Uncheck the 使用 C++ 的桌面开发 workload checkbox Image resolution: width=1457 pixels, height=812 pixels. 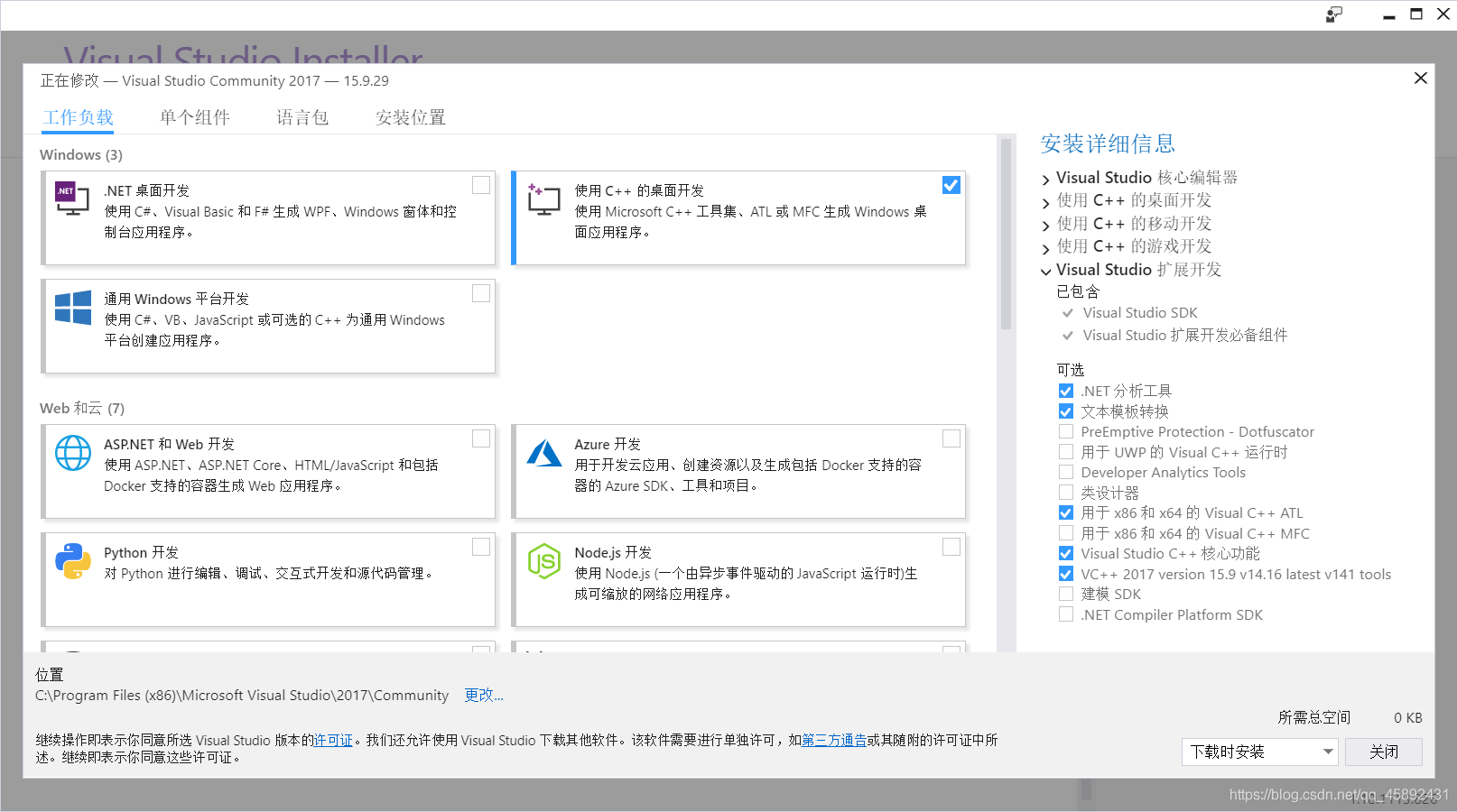click(951, 185)
